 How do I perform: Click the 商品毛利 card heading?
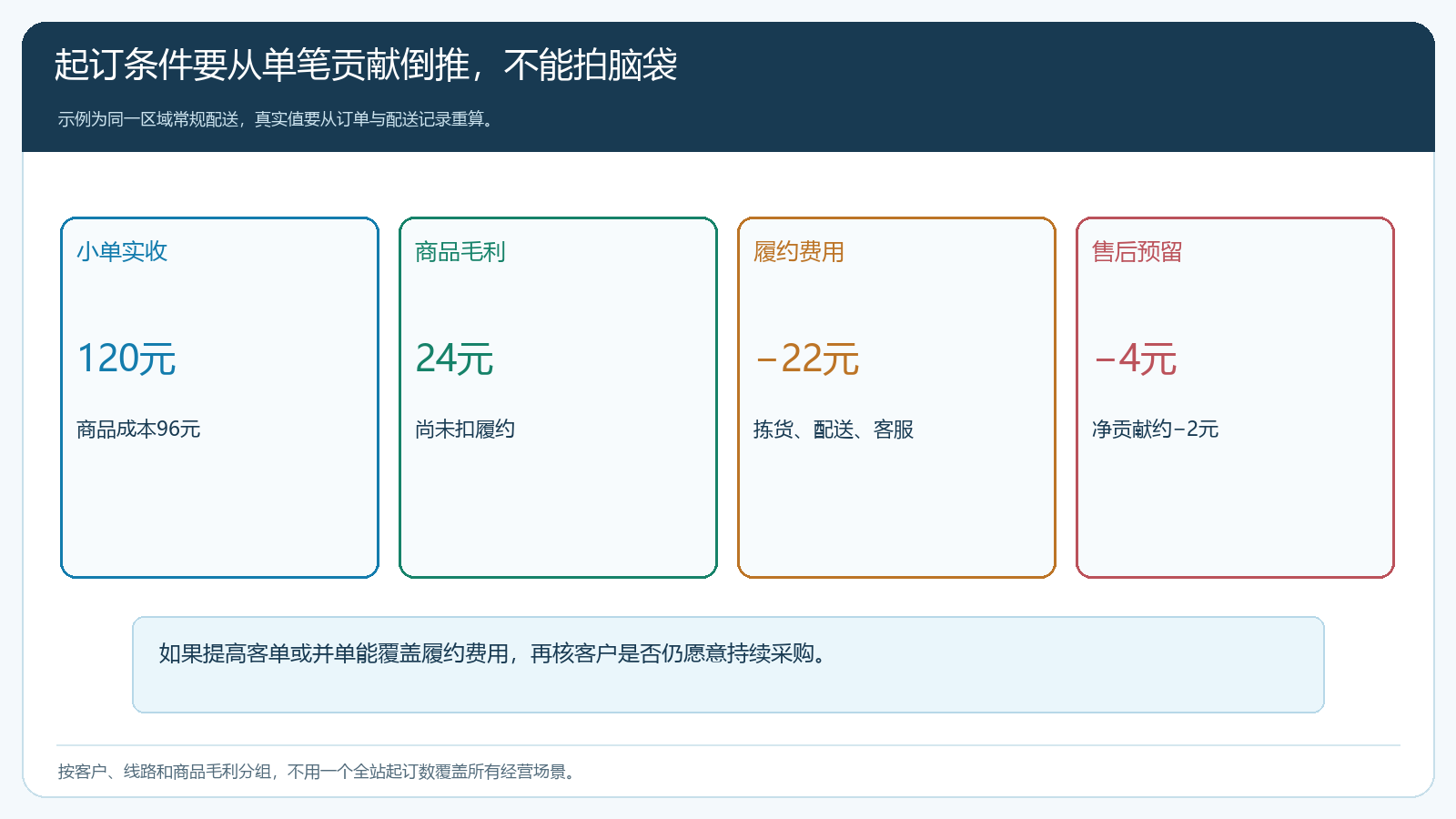pos(460,251)
